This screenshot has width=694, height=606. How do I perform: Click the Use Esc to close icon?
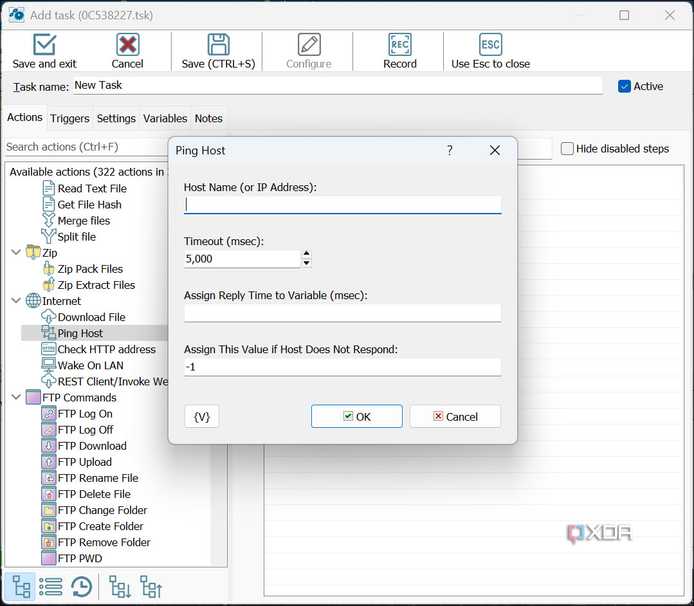[x=490, y=45]
